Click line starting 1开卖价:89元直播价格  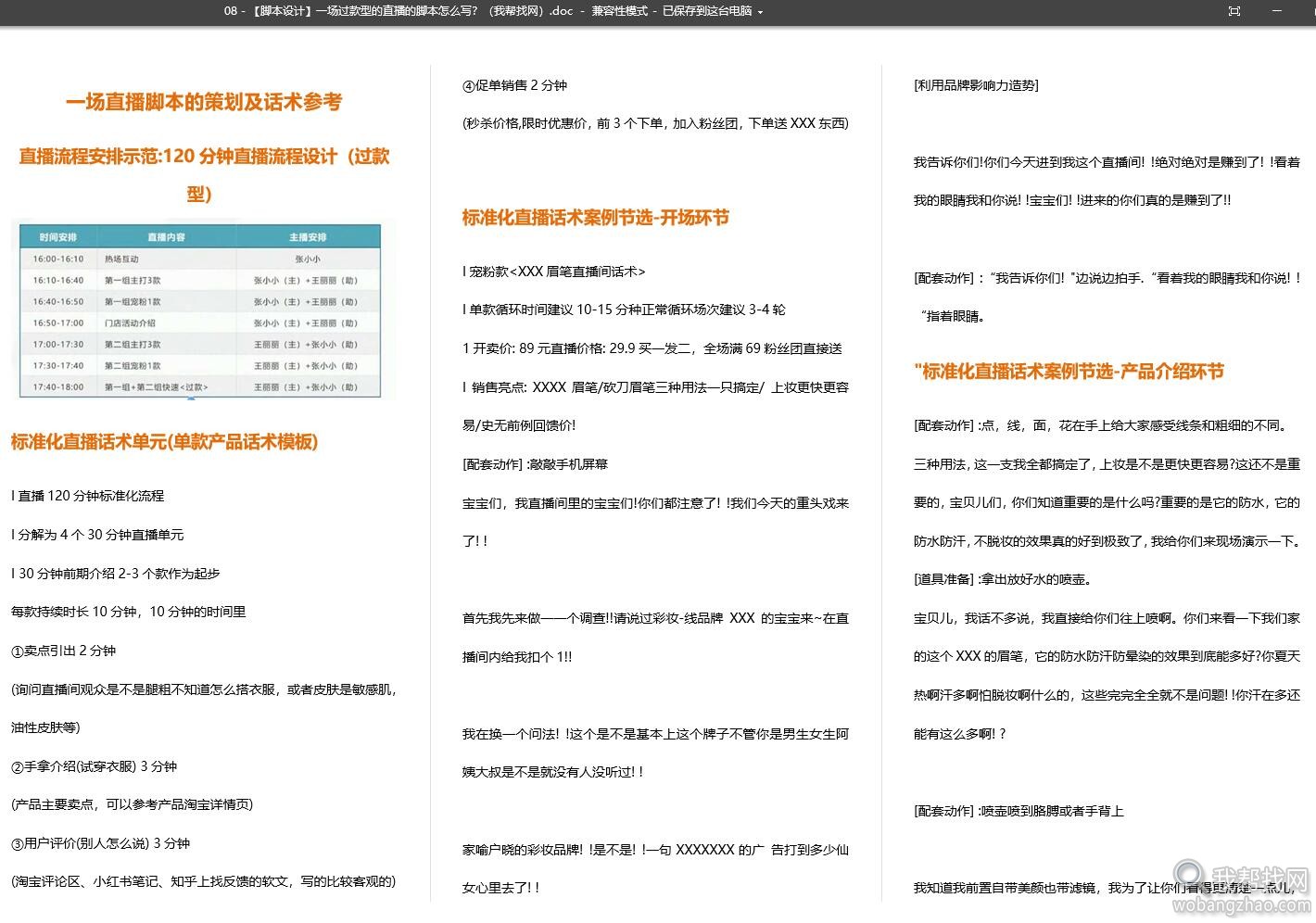(x=652, y=348)
